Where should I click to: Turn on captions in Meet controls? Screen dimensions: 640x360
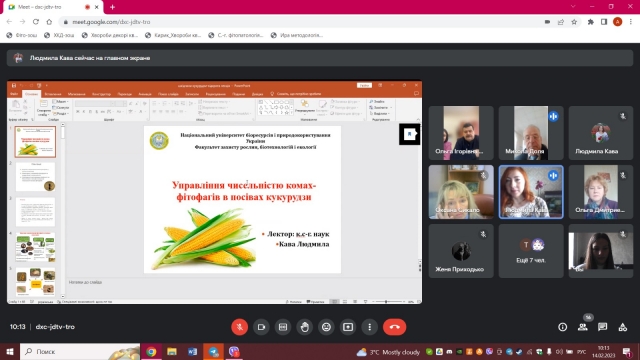[283, 327]
